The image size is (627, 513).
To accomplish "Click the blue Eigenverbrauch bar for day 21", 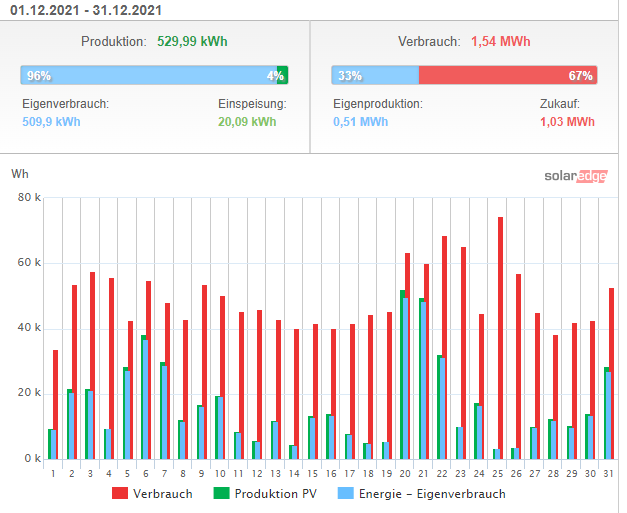I will 423,380.
